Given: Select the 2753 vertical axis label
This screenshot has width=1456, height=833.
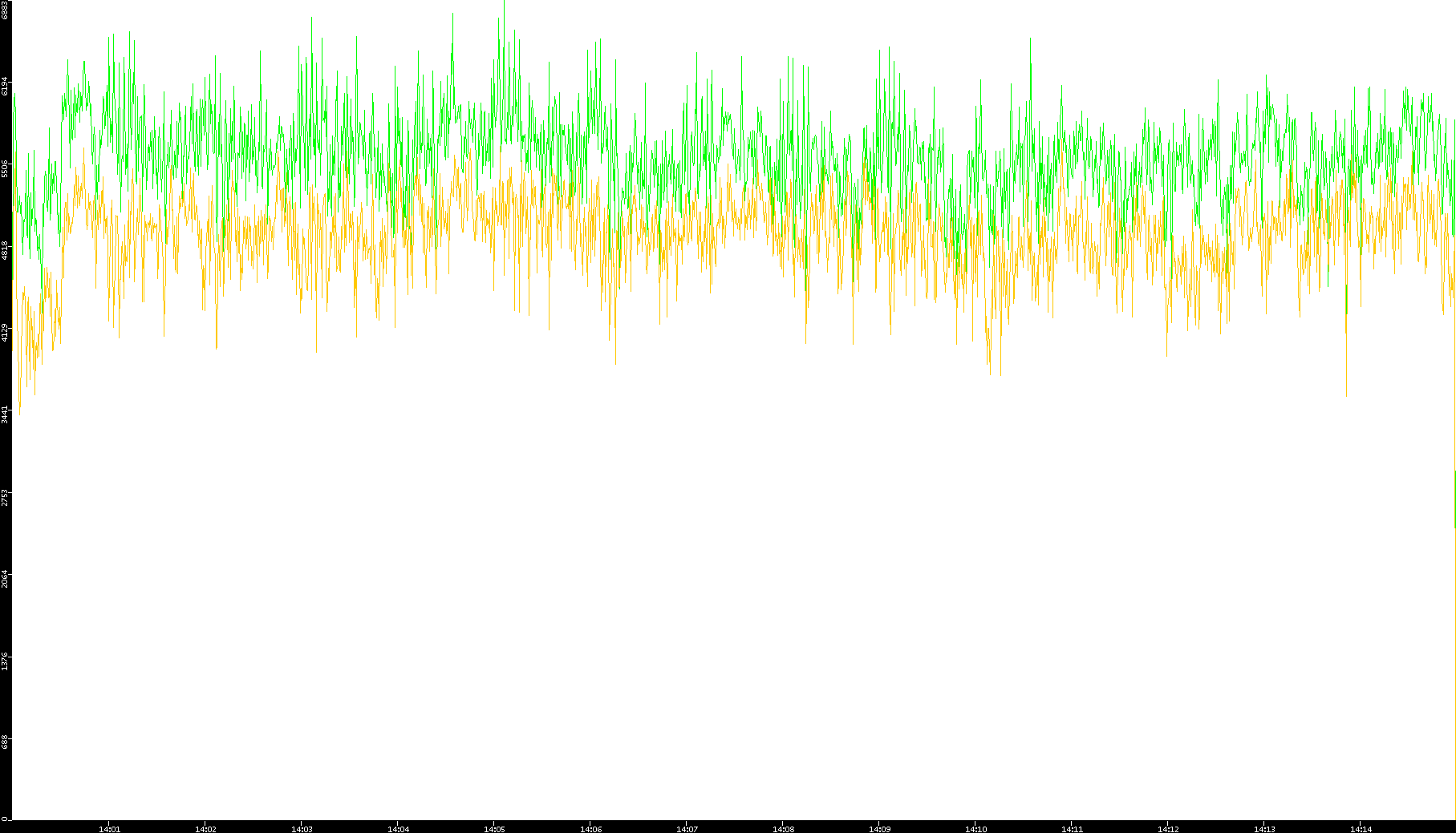Looking at the screenshot, I should 6,496.
